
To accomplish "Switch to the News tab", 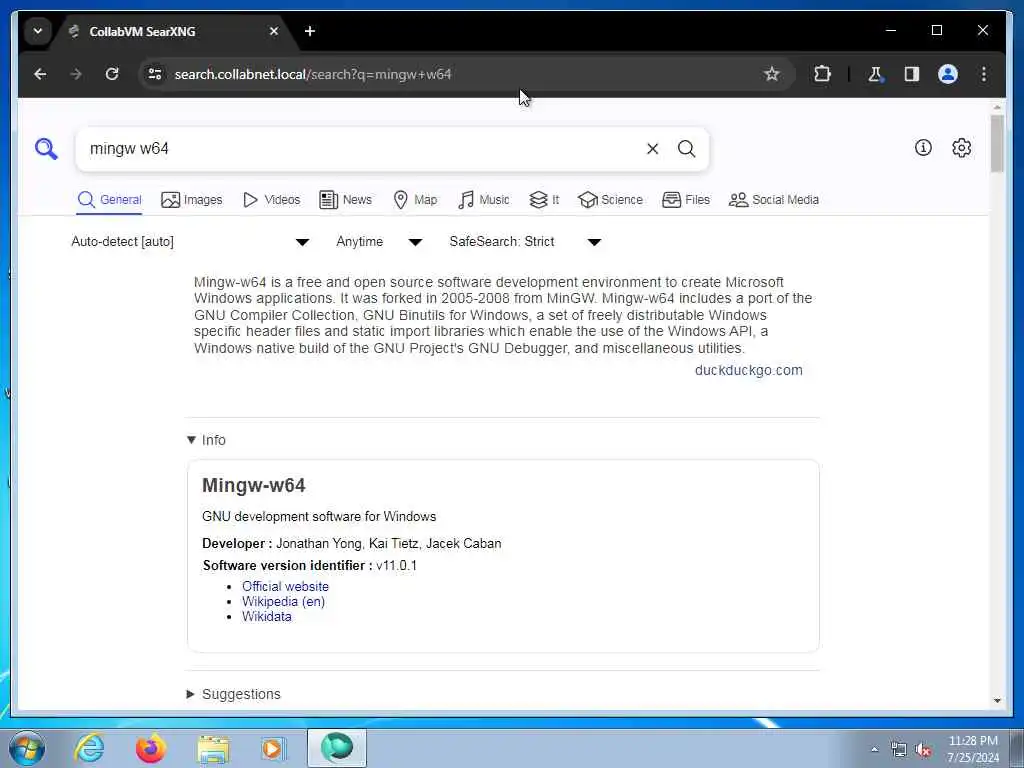I will pos(345,200).
